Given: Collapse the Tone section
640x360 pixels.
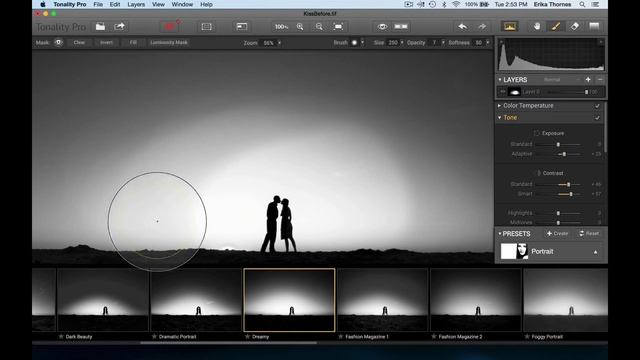Looking at the screenshot, I should click(x=499, y=118).
